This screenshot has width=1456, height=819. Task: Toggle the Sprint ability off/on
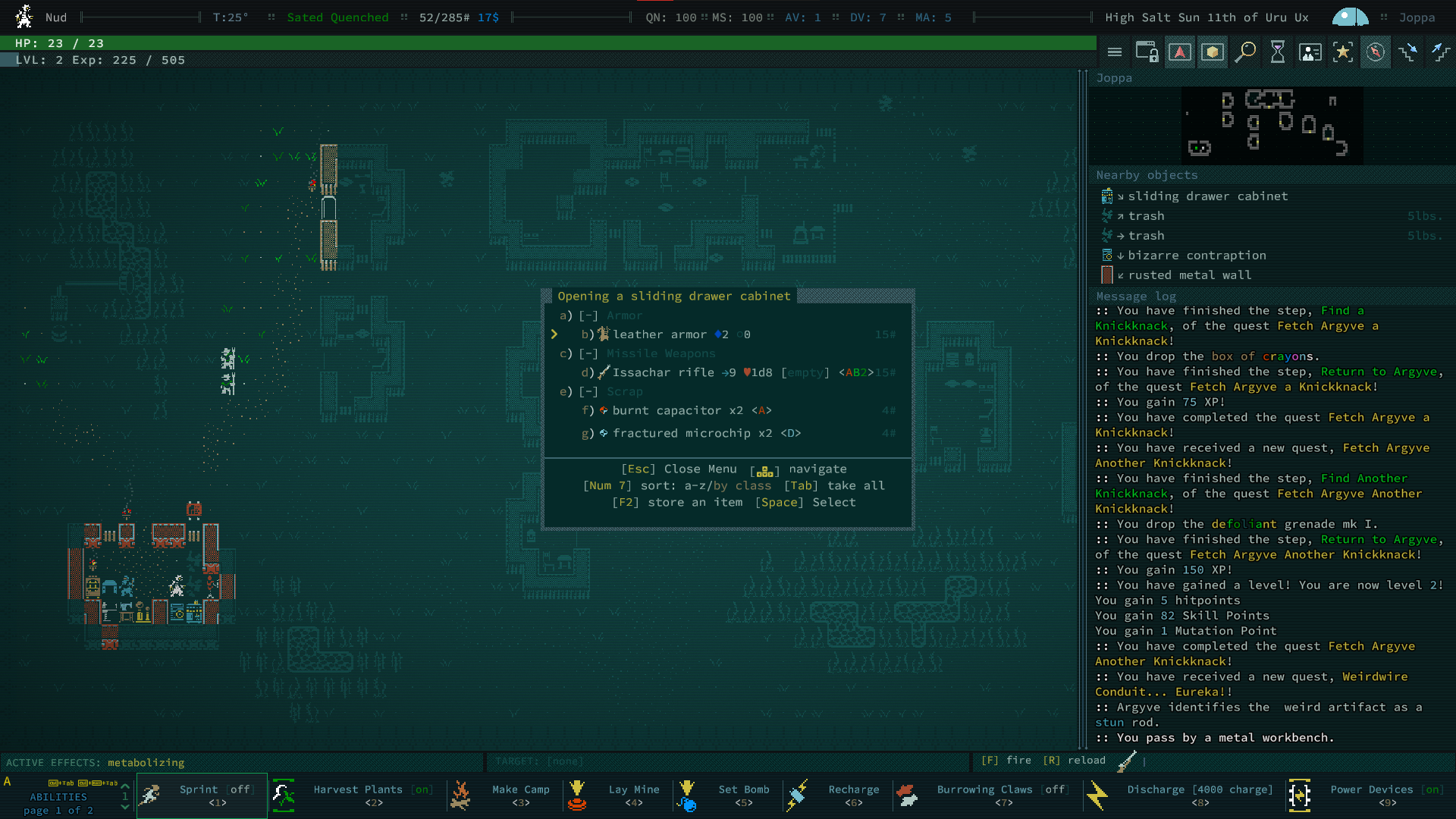202,795
